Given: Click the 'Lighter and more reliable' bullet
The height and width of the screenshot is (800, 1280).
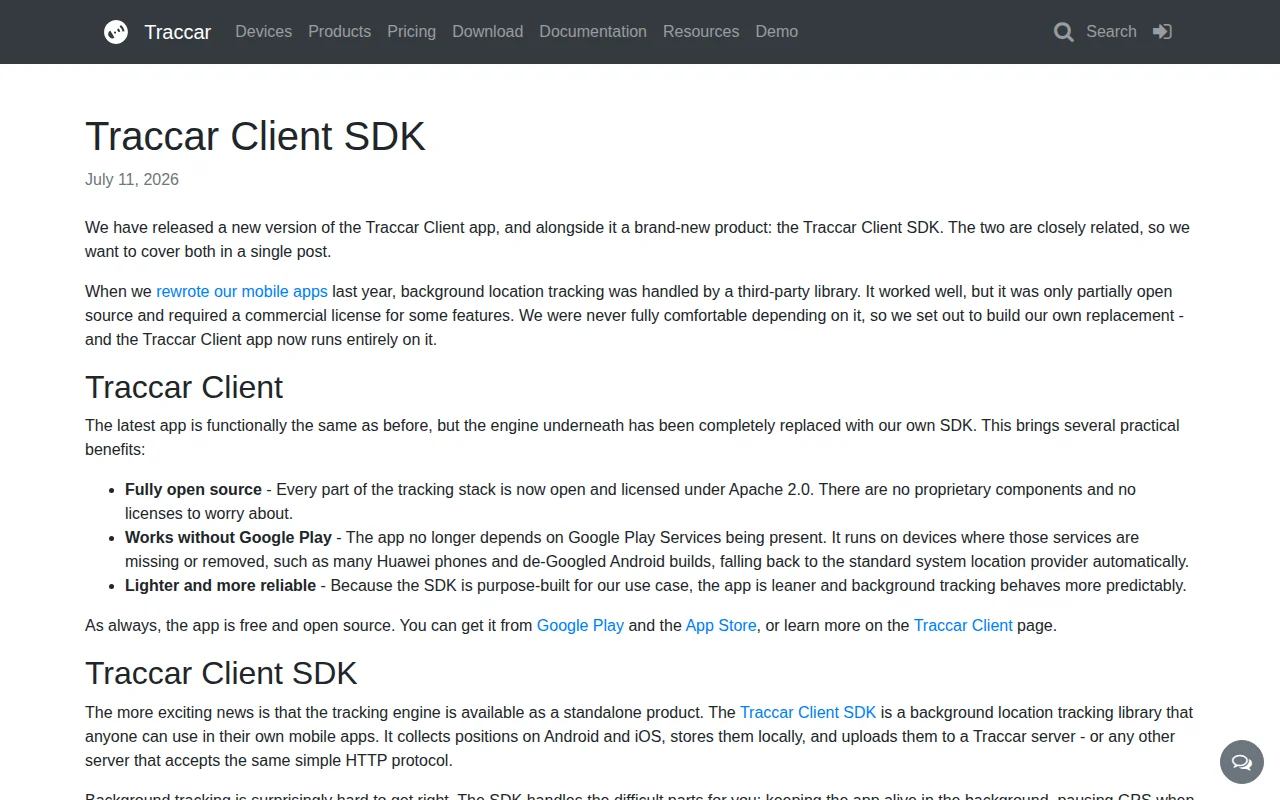Looking at the screenshot, I should [220, 586].
